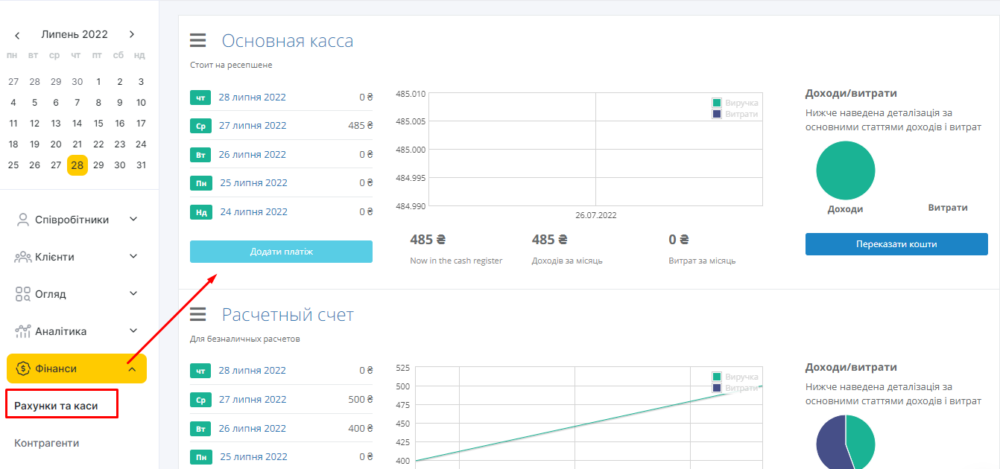Click the Переказати кошти button
This screenshot has height=469, width=1000.
[896, 244]
